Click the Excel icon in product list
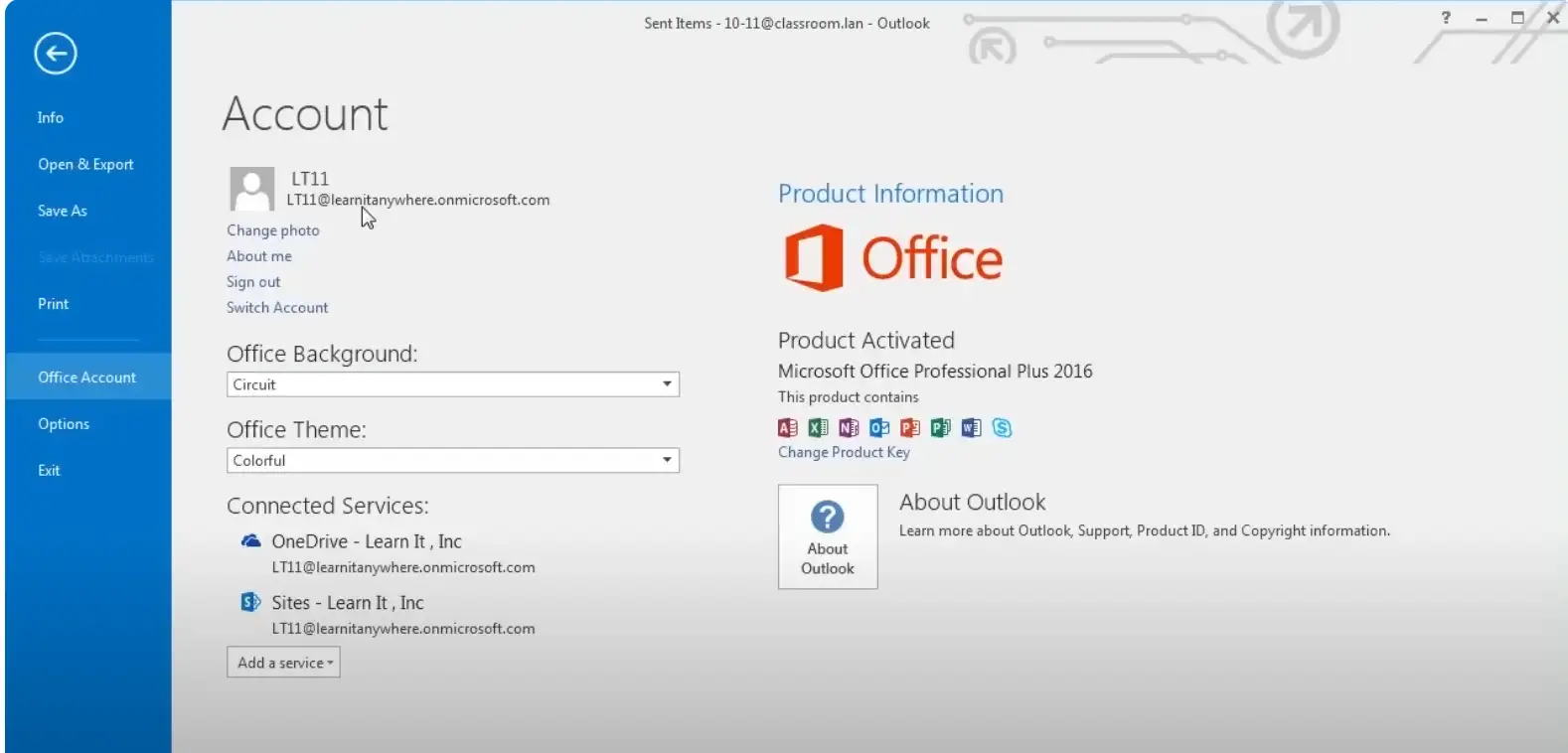Viewport: 1568px width, 753px height. (818, 427)
